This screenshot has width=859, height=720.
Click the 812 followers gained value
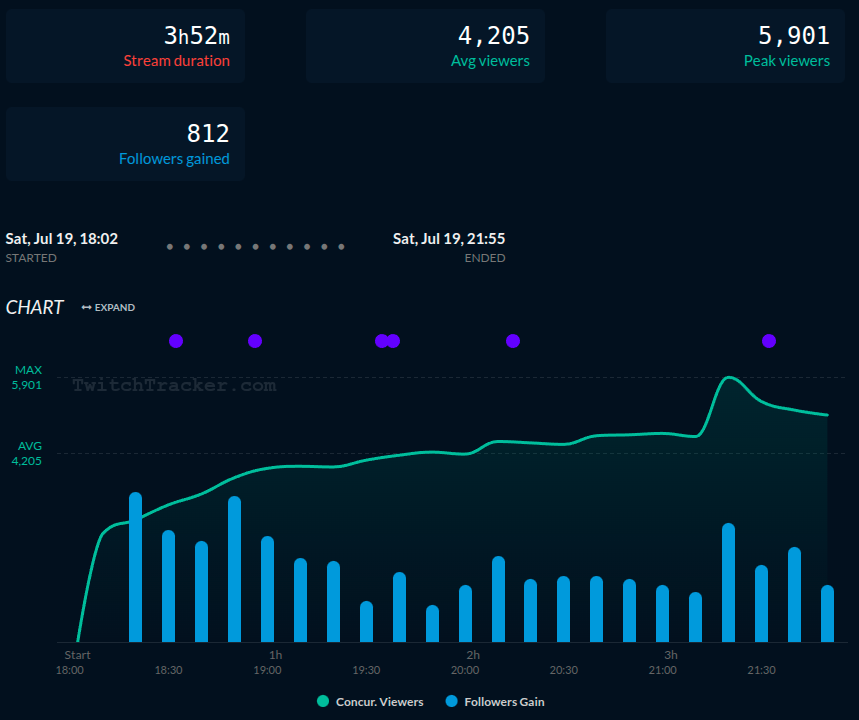click(x=208, y=134)
